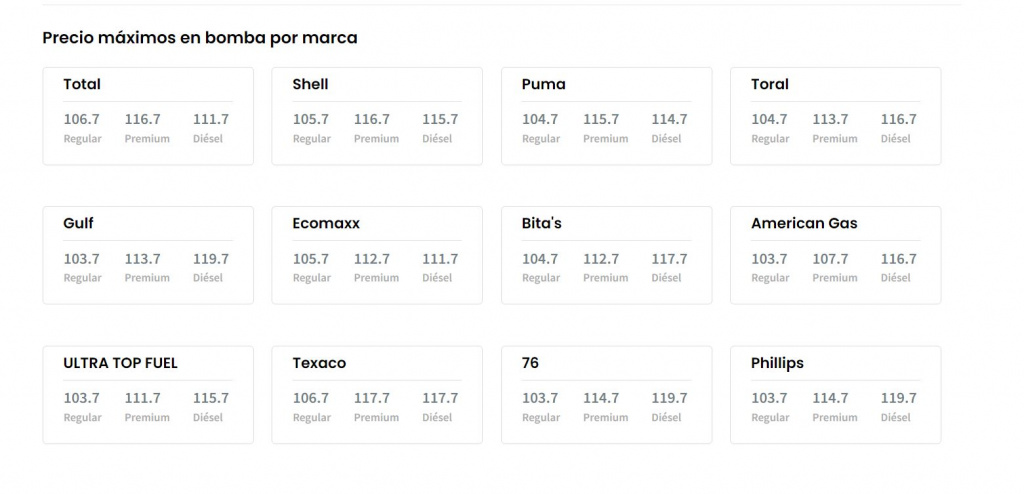Click Texaco's Premium price 117.7
The width and height of the screenshot is (1024, 494).
pos(372,398)
